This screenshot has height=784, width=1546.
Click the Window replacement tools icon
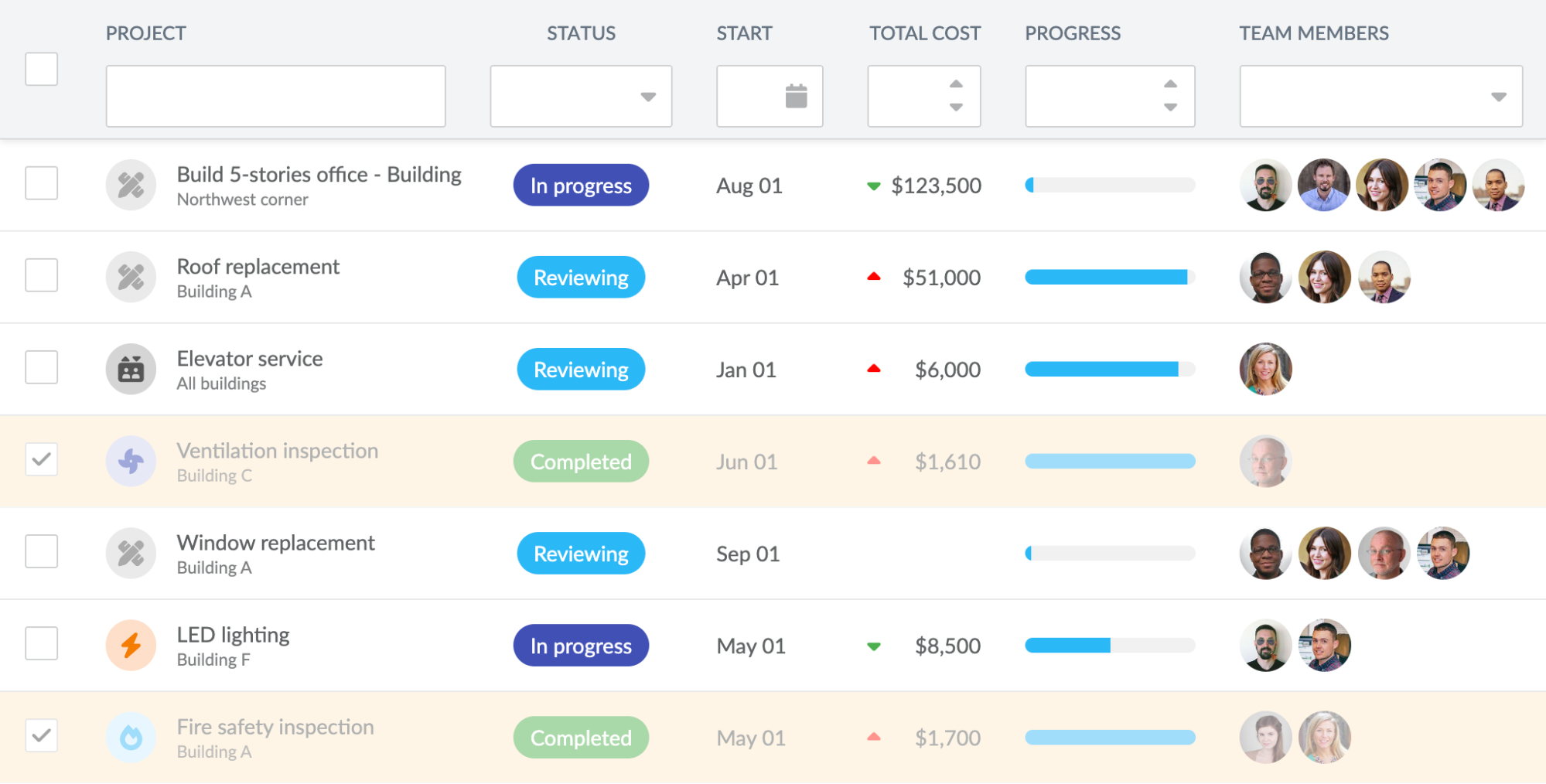point(131,554)
